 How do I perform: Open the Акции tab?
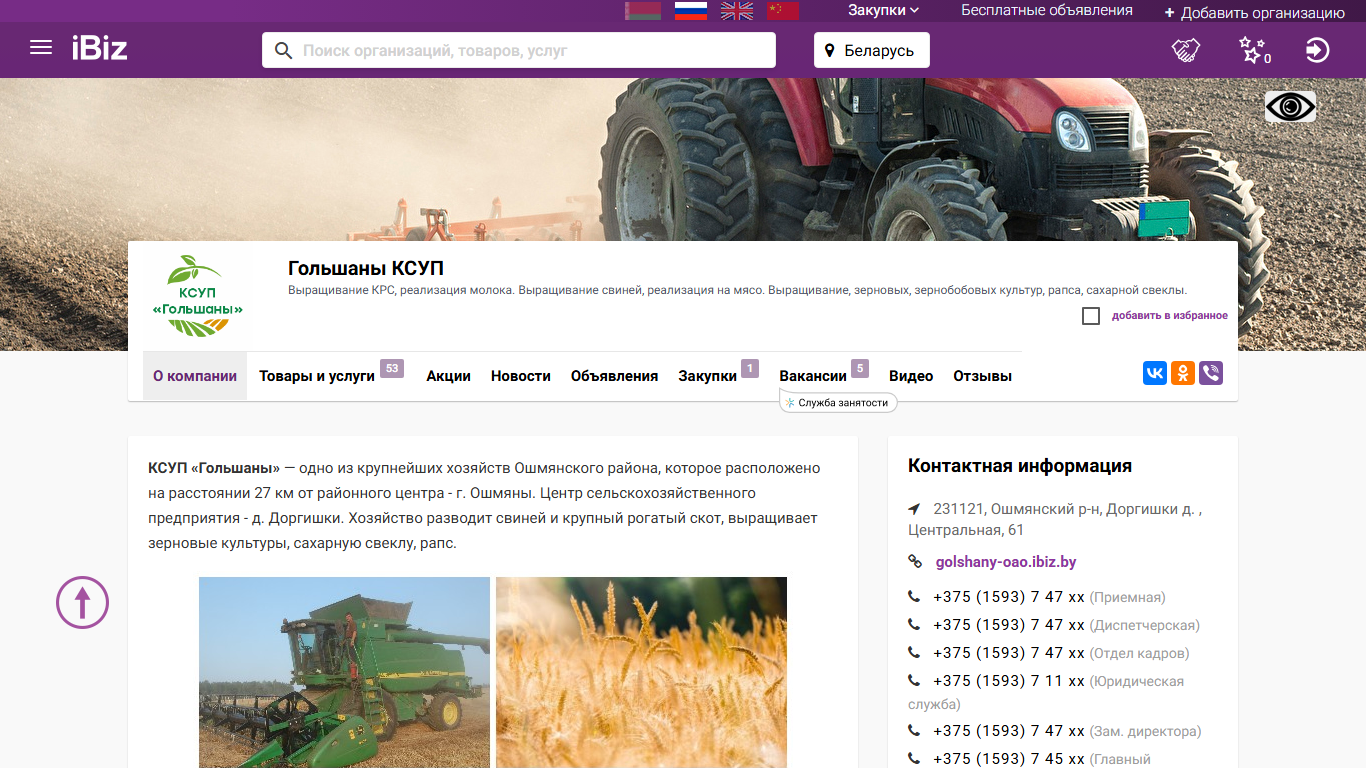tap(448, 376)
